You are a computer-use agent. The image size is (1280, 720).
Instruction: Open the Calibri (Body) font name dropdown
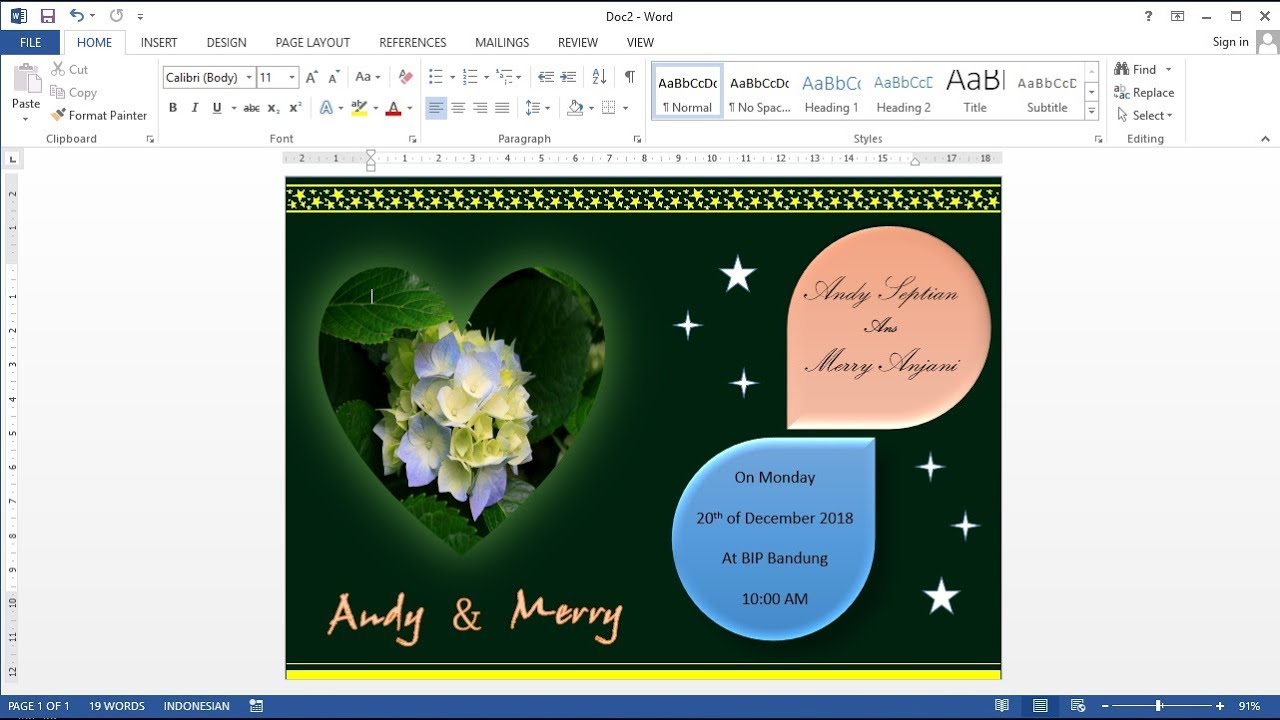249,77
